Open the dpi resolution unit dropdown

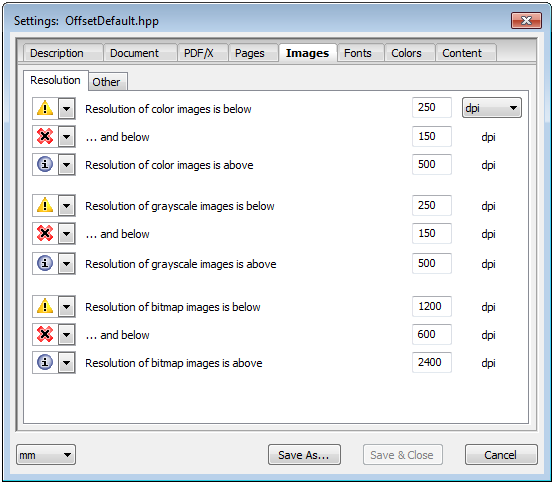491,108
